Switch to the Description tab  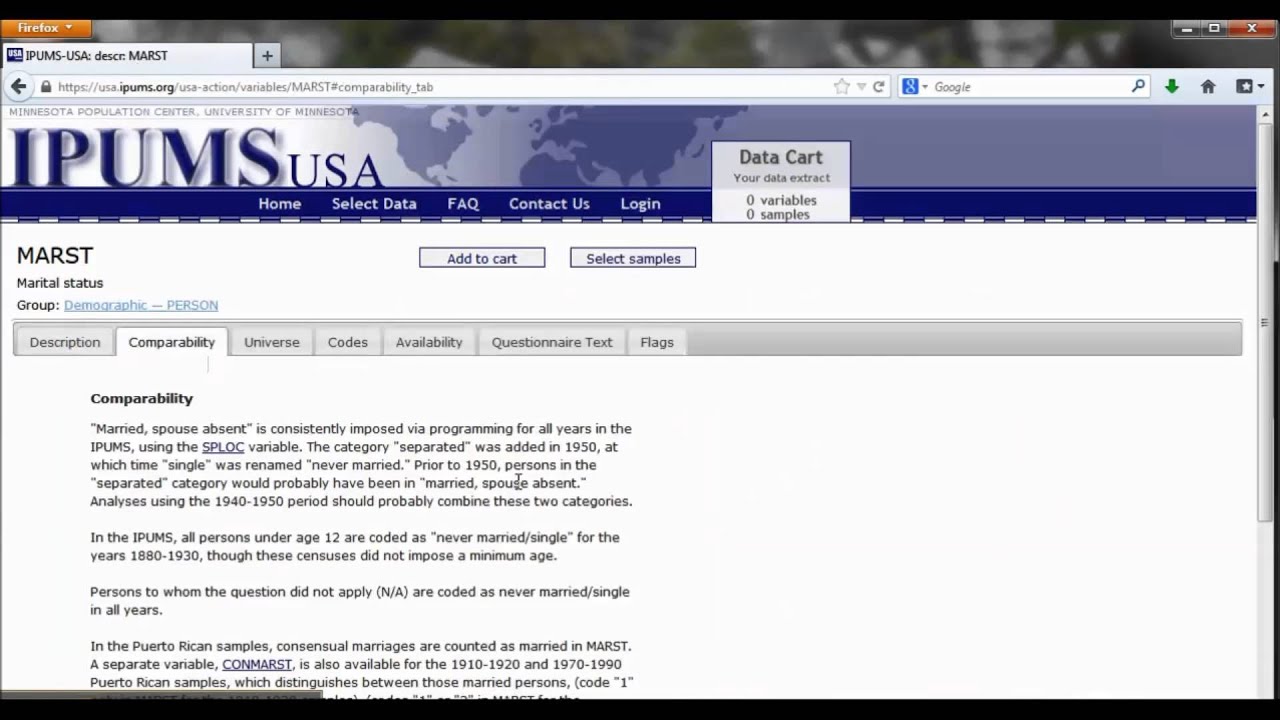tap(65, 342)
